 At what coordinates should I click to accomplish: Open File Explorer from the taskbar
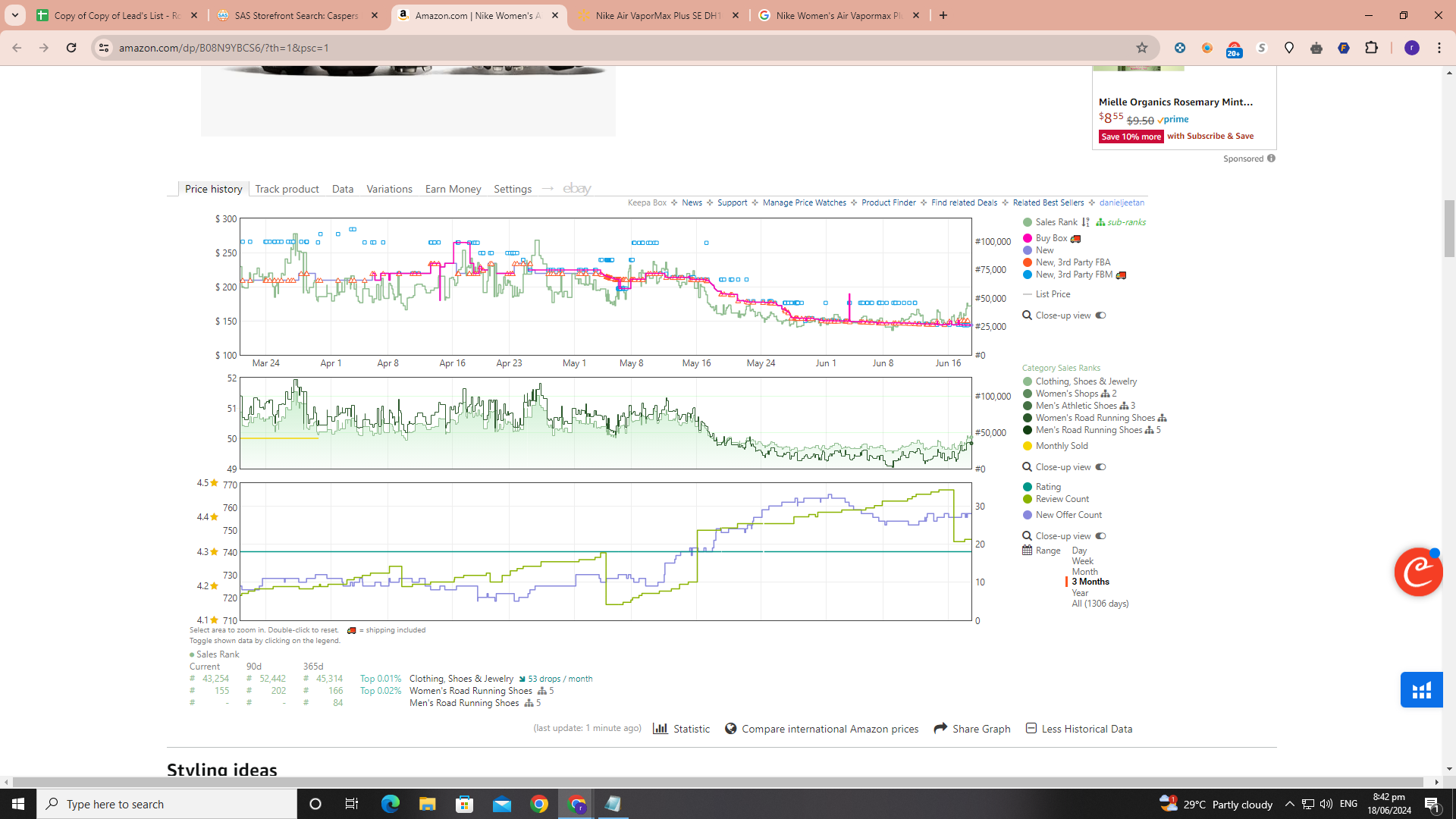coord(428,804)
